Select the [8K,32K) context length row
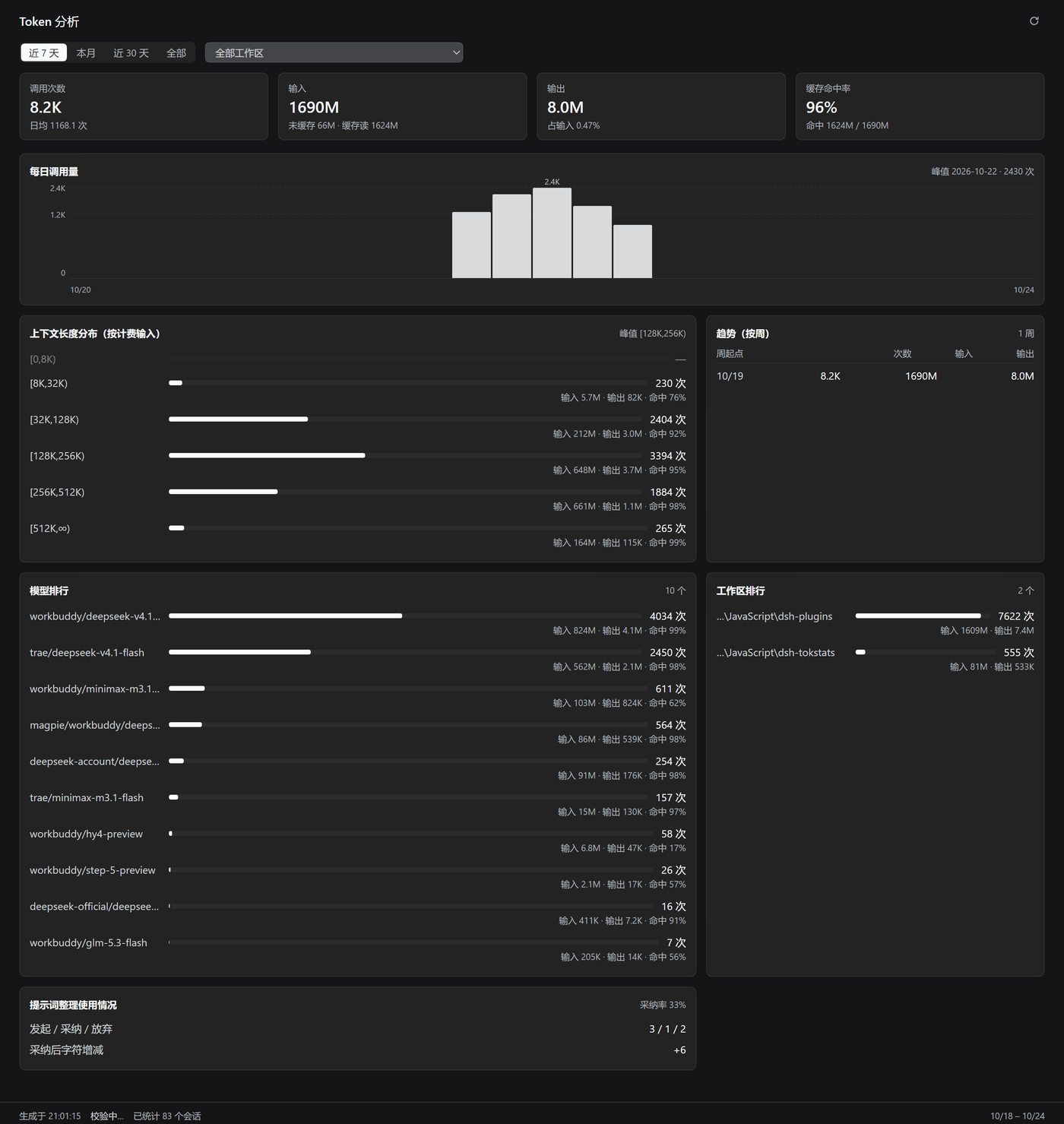This screenshot has height=1124, width=1064. [357, 390]
